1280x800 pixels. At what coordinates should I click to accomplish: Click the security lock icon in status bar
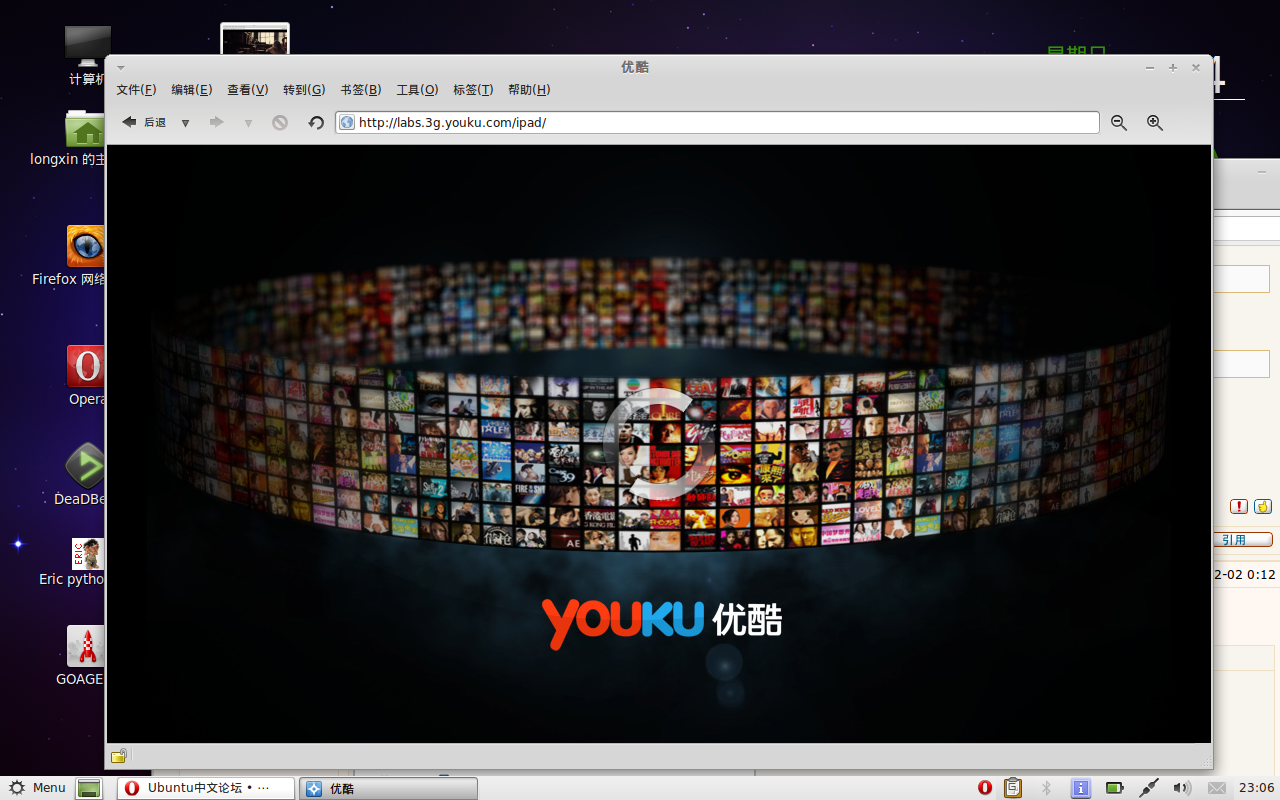118,756
